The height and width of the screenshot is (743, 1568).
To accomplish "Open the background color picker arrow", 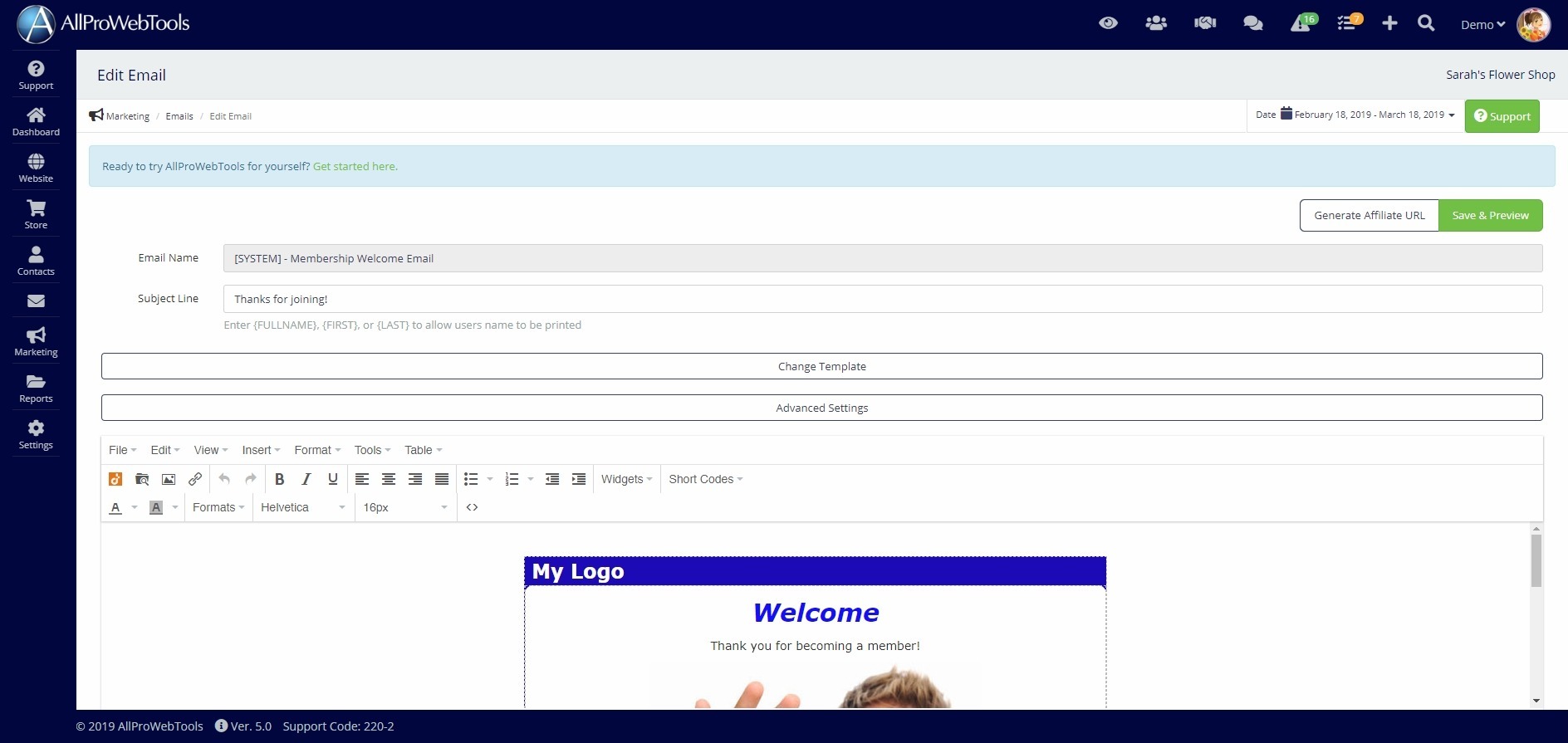I will (175, 507).
